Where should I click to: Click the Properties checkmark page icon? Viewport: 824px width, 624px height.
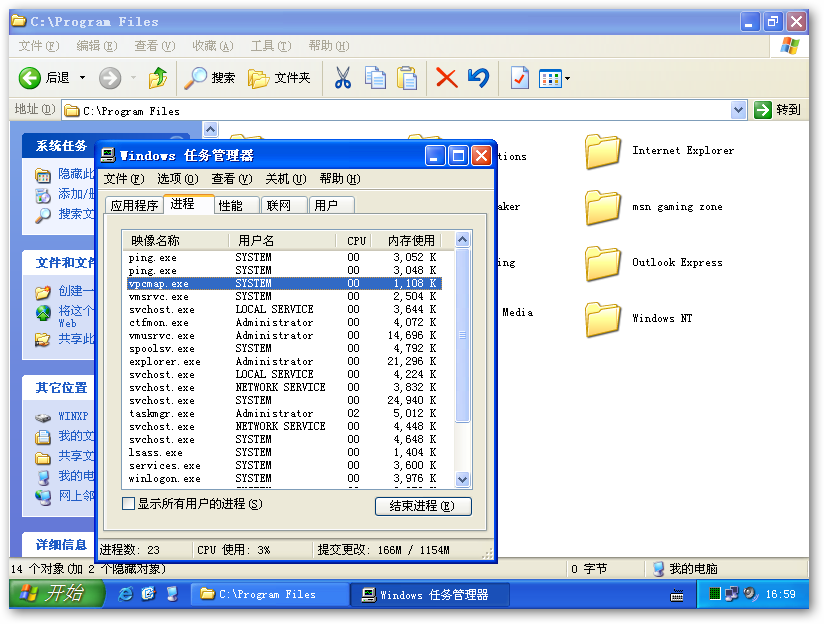pyautogui.click(x=520, y=78)
